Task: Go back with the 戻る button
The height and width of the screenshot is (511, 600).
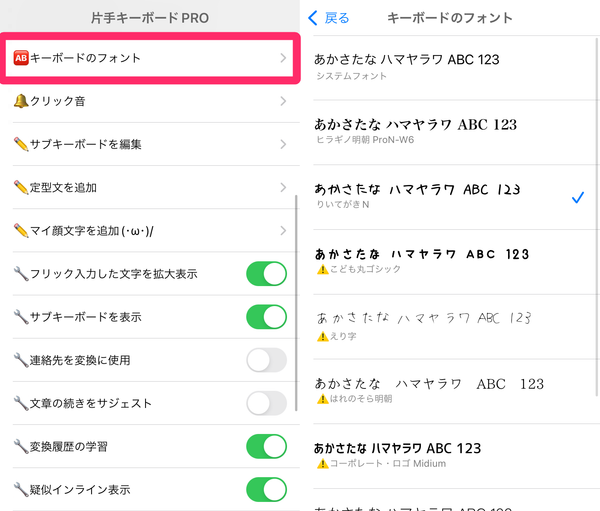Action: 329,18
